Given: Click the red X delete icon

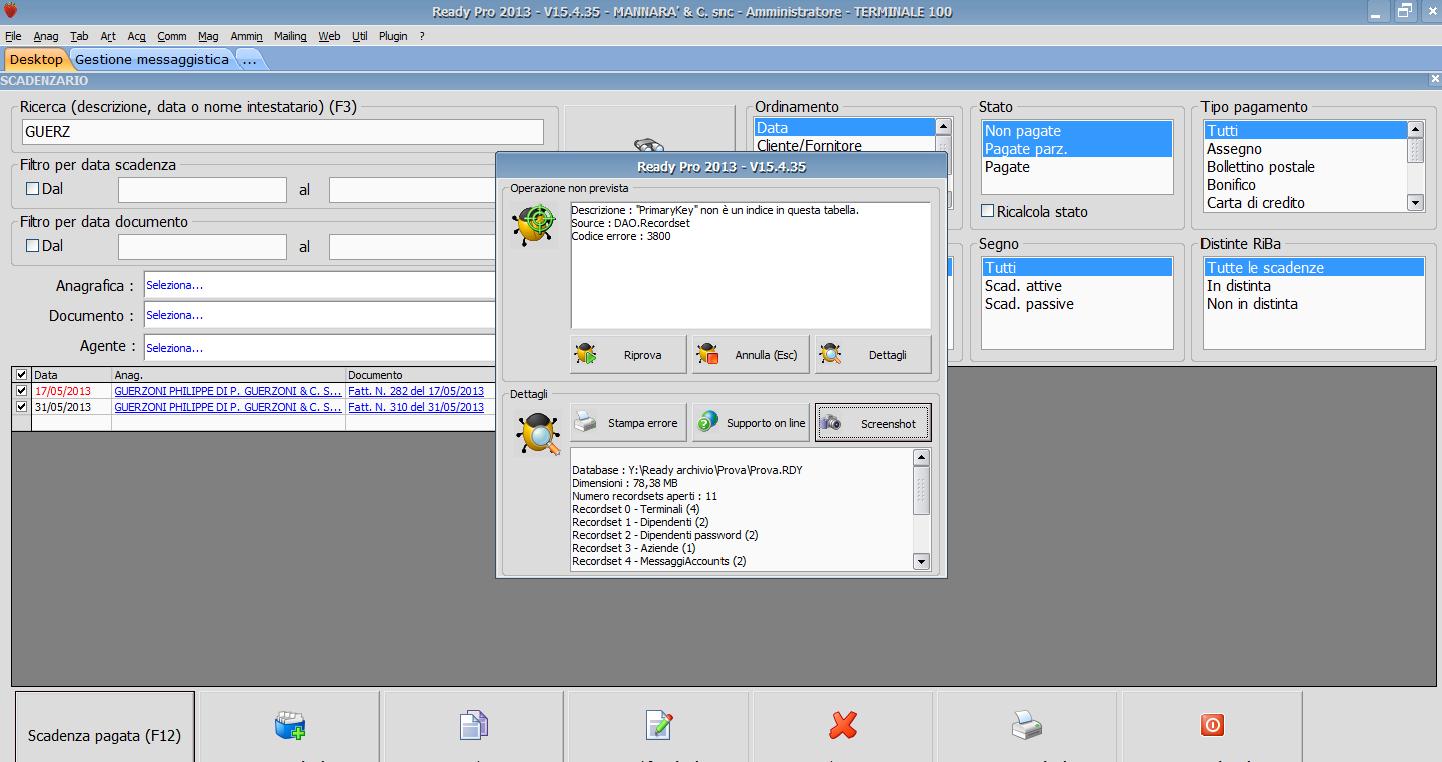Looking at the screenshot, I should (x=843, y=725).
